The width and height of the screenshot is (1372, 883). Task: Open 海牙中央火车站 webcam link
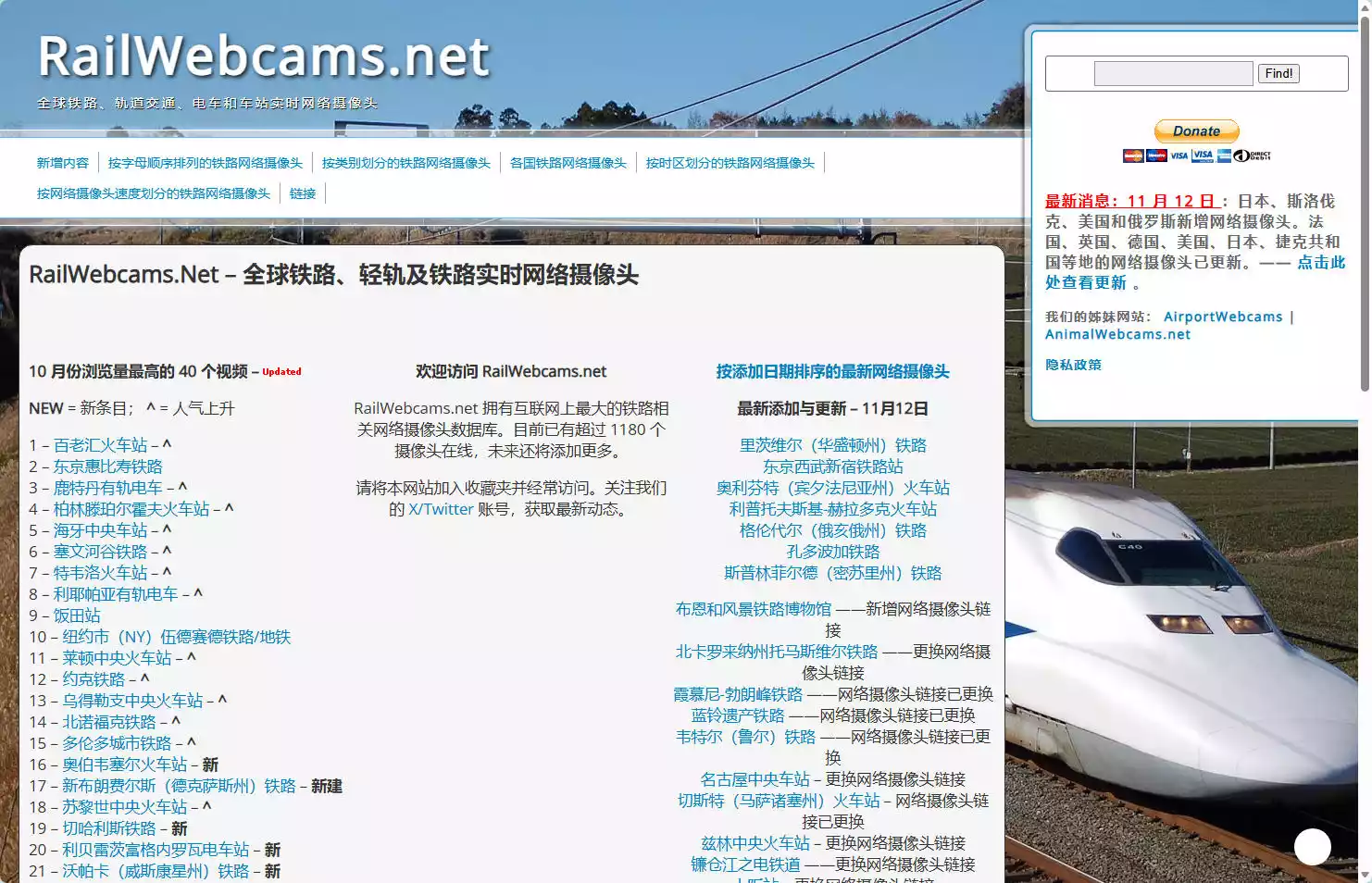click(x=100, y=530)
